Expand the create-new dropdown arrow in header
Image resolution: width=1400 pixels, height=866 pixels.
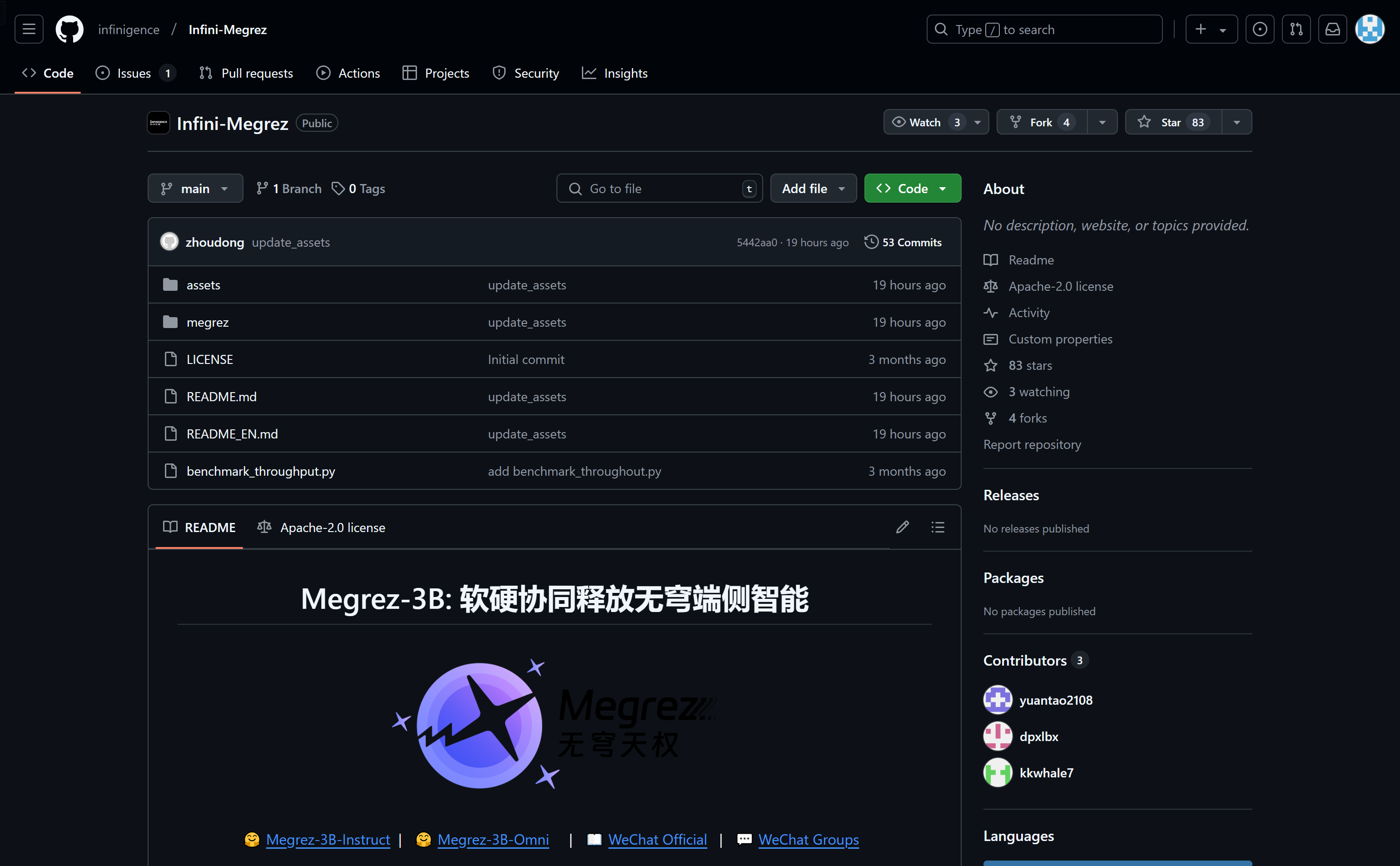point(1222,30)
